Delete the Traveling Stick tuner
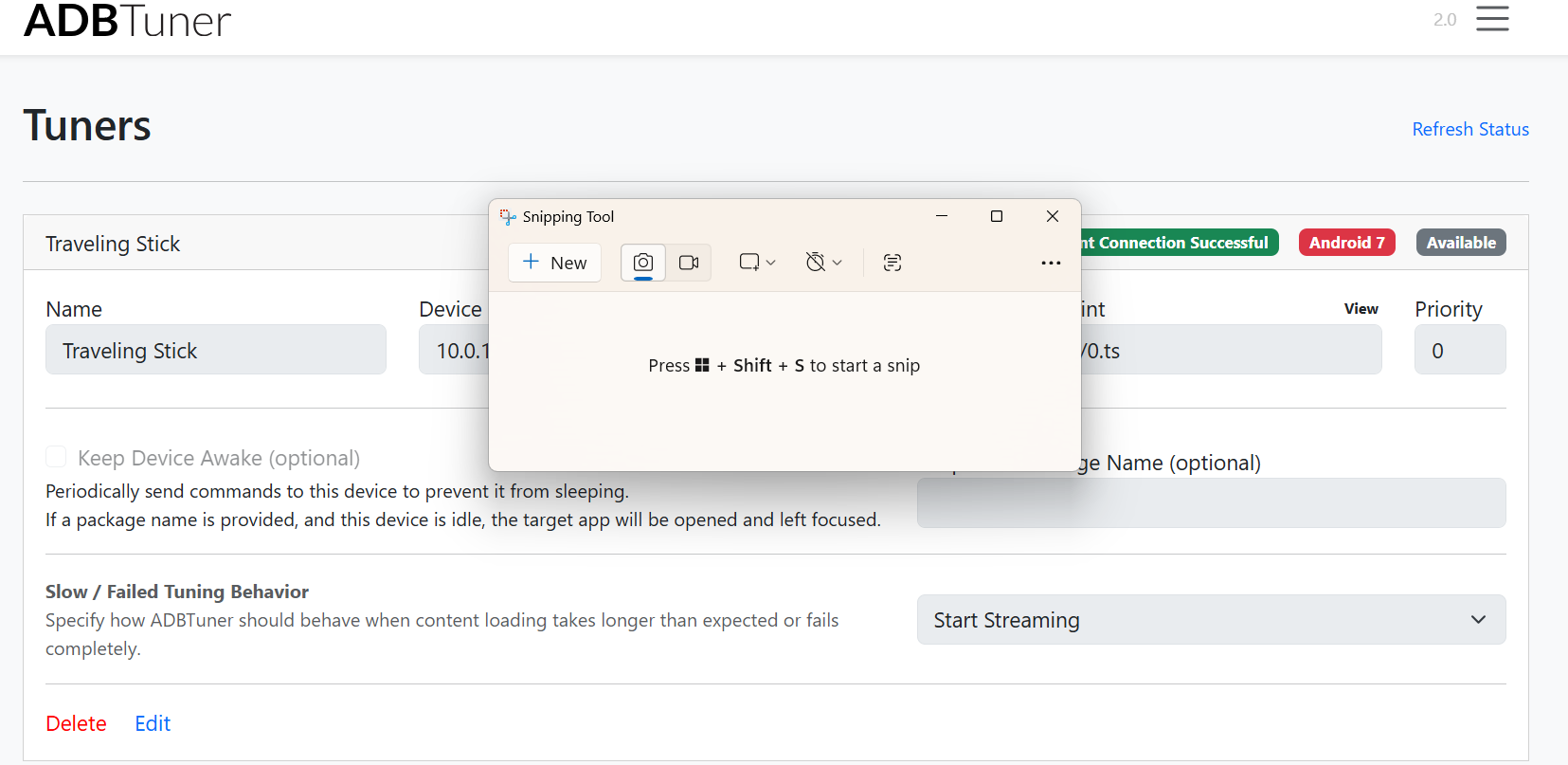This screenshot has width=1568, height=765. click(76, 723)
